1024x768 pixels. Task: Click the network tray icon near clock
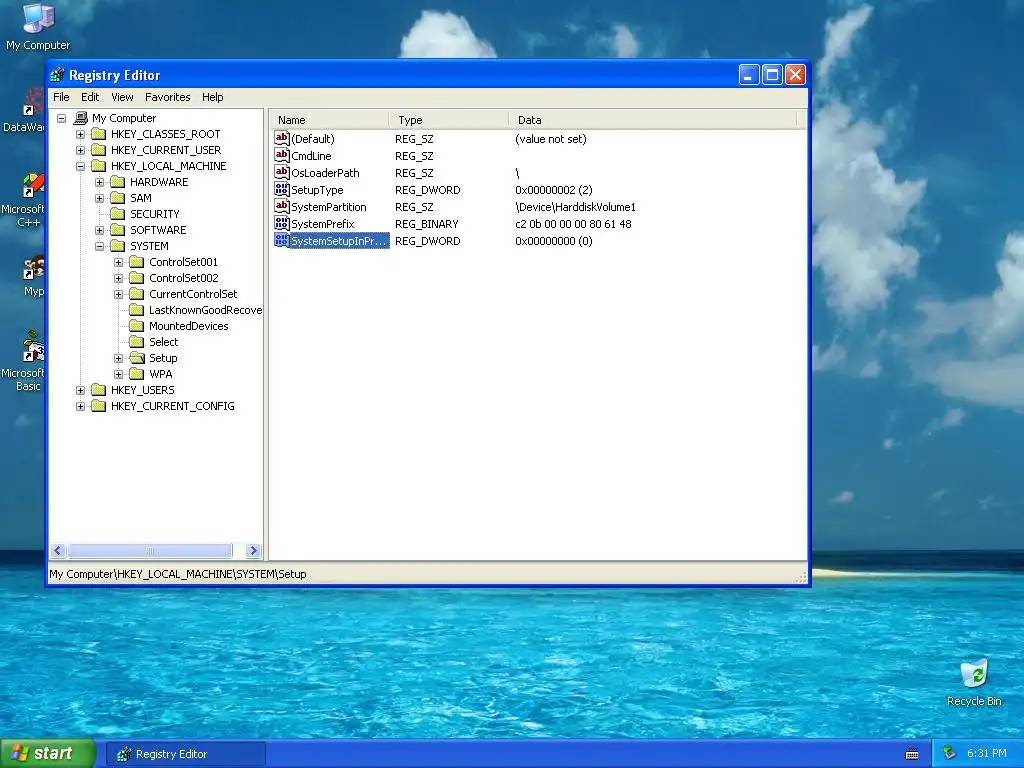(x=949, y=754)
